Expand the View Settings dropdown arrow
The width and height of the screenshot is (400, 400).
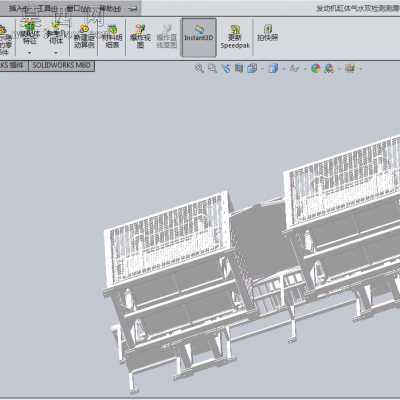[x=360, y=69]
